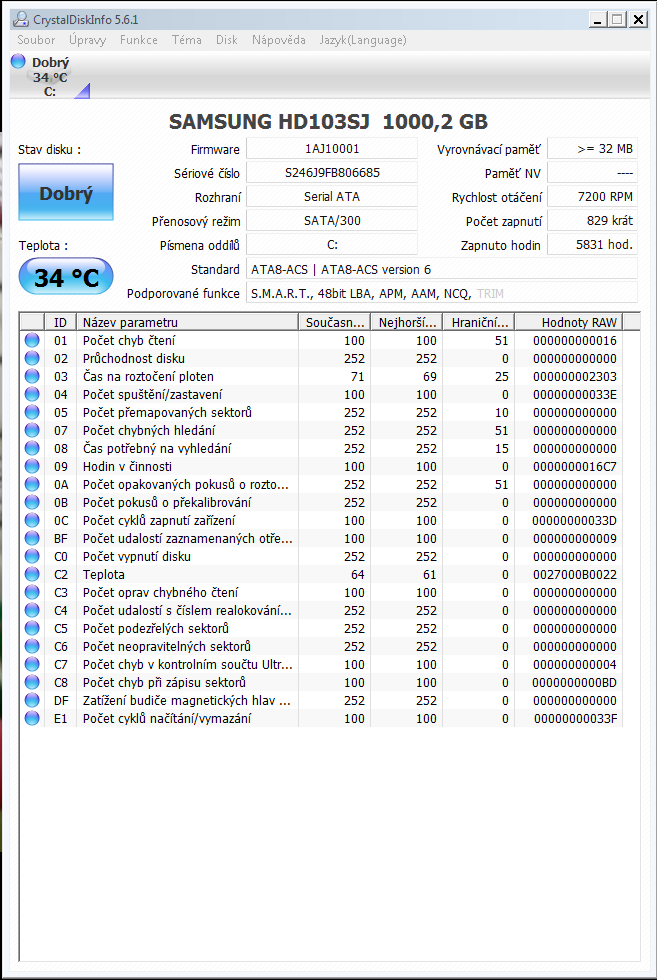Click status icon for Počet chyb čtení
The height and width of the screenshot is (980, 657).
click(x=32, y=341)
